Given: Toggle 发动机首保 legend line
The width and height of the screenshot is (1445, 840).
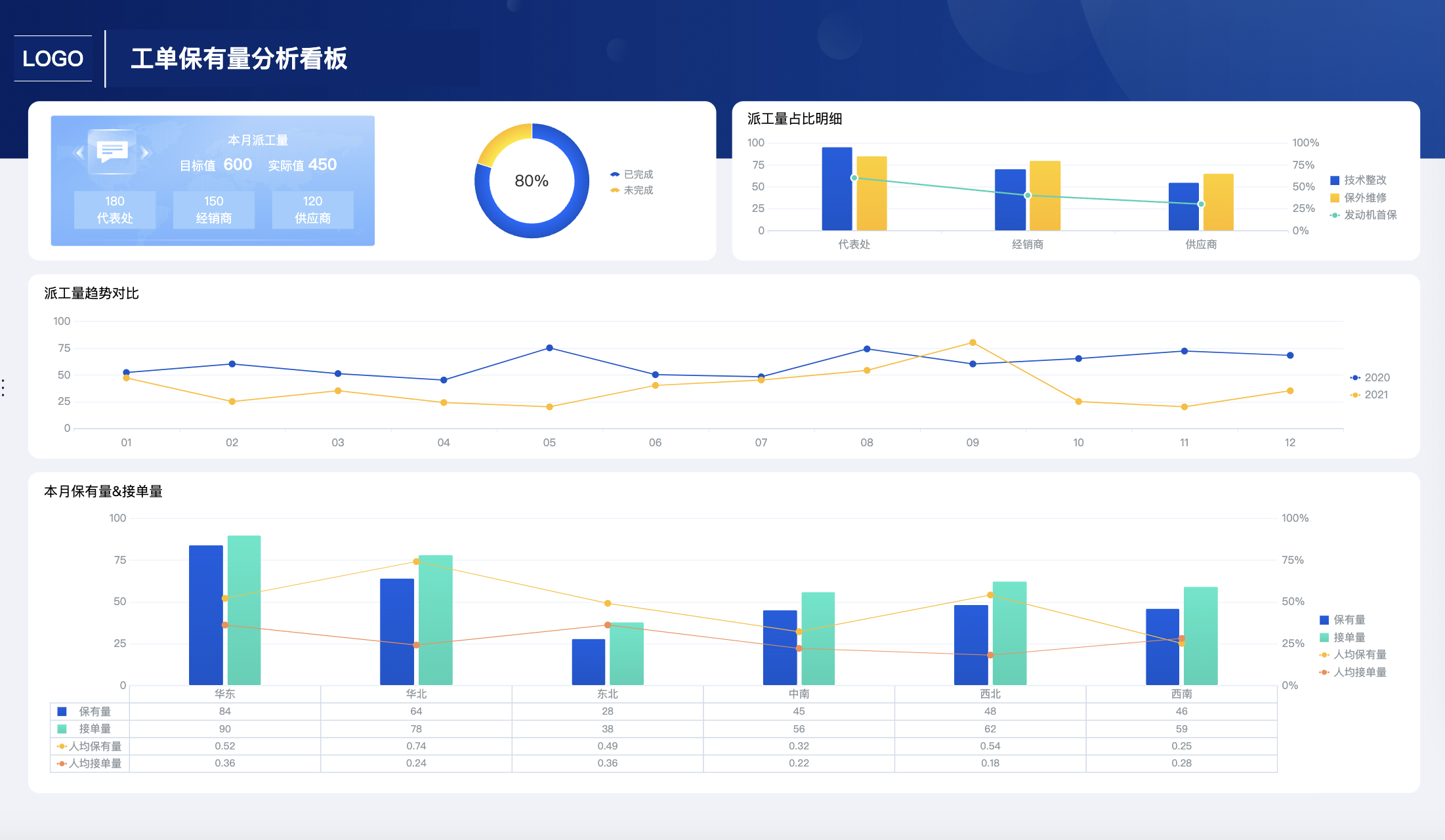Looking at the screenshot, I should click(1364, 215).
